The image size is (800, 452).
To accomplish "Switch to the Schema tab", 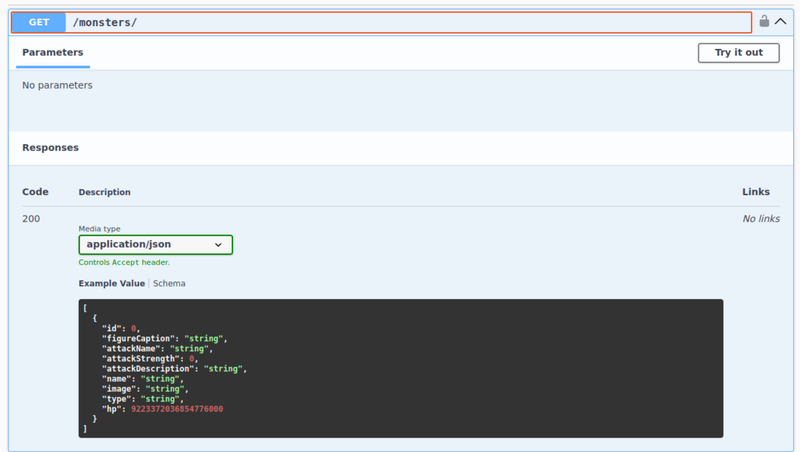I will click(169, 283).
